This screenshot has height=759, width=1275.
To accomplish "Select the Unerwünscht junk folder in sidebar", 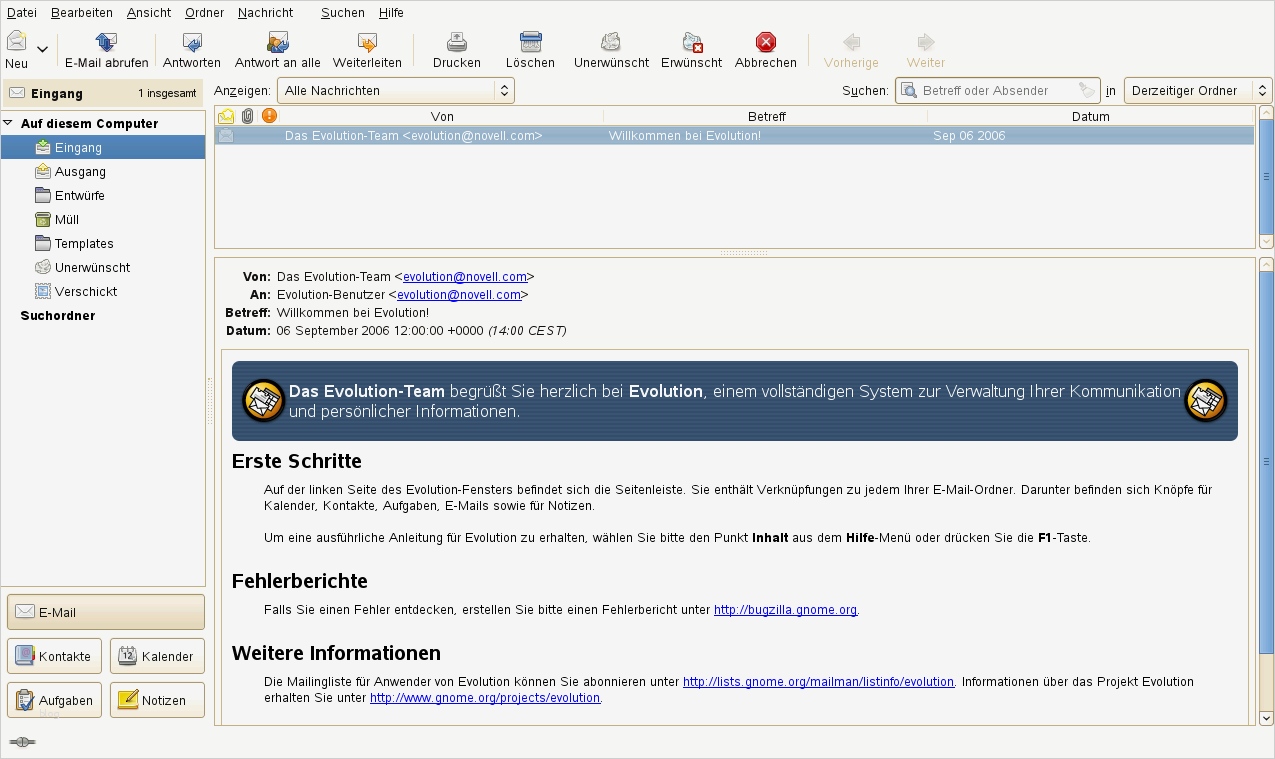I will pos(92,267).
